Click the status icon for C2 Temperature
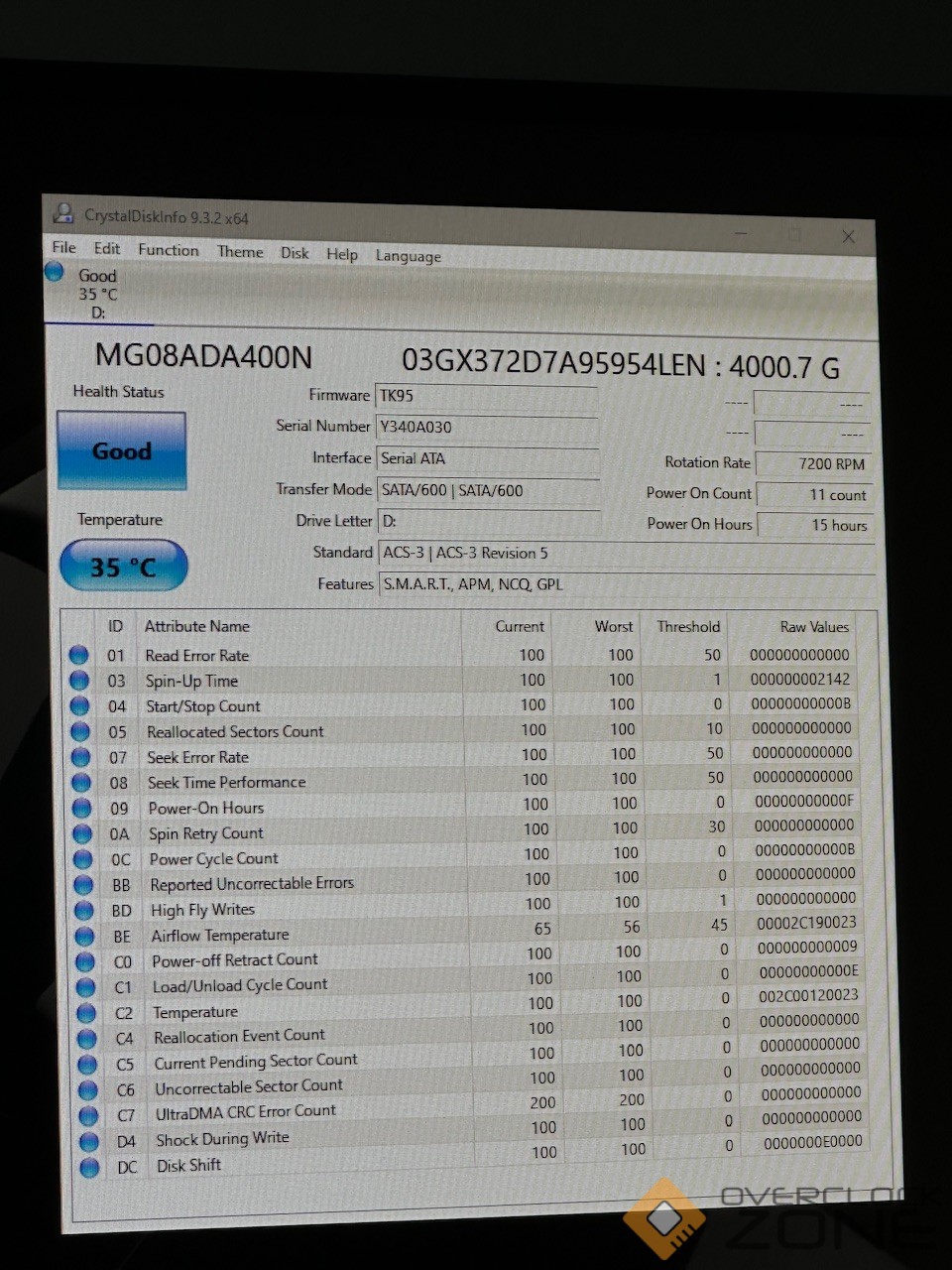 click(86, 1013)
